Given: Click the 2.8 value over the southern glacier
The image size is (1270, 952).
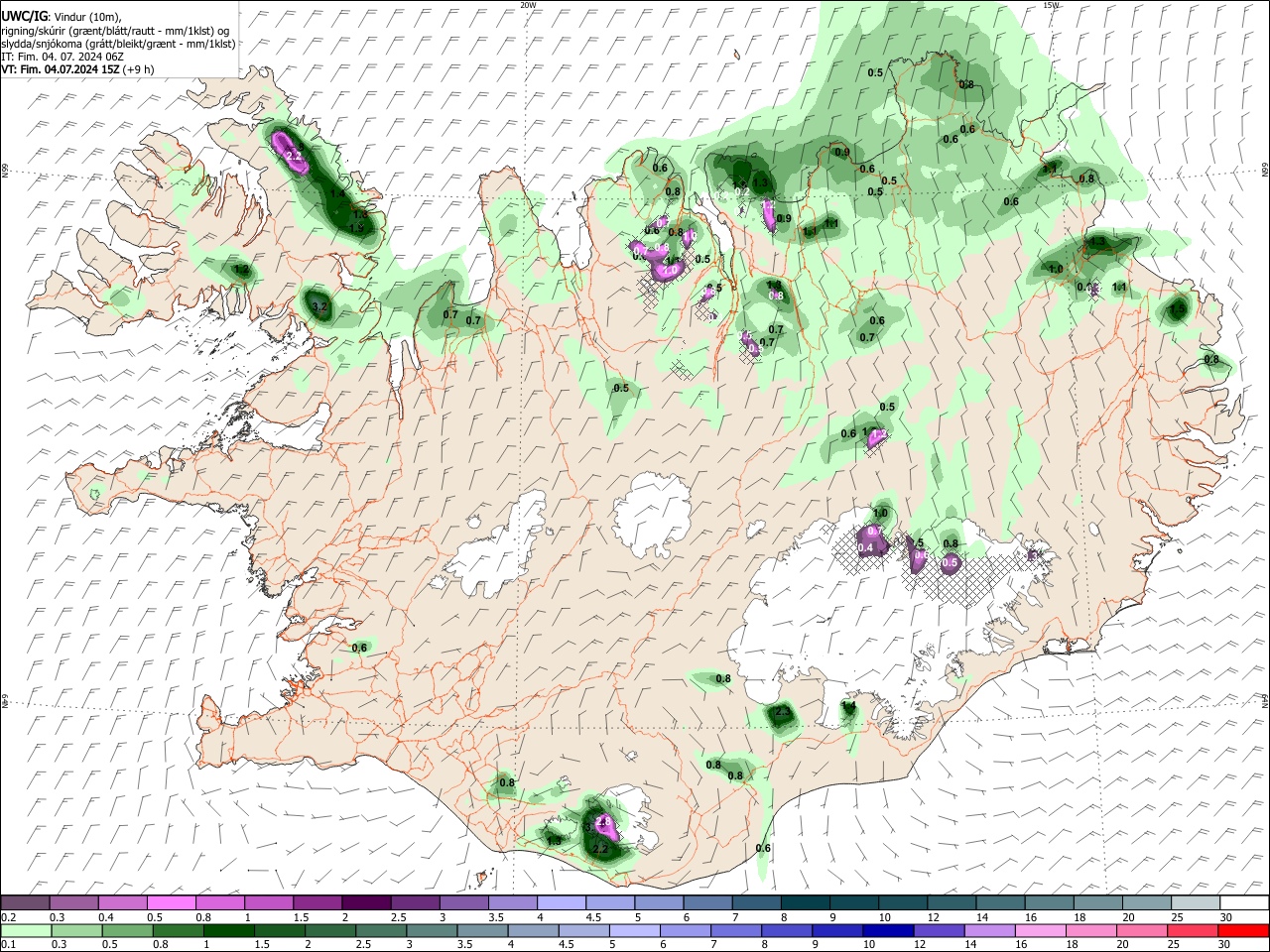Looking at the screenshot, I should [602, 822].
